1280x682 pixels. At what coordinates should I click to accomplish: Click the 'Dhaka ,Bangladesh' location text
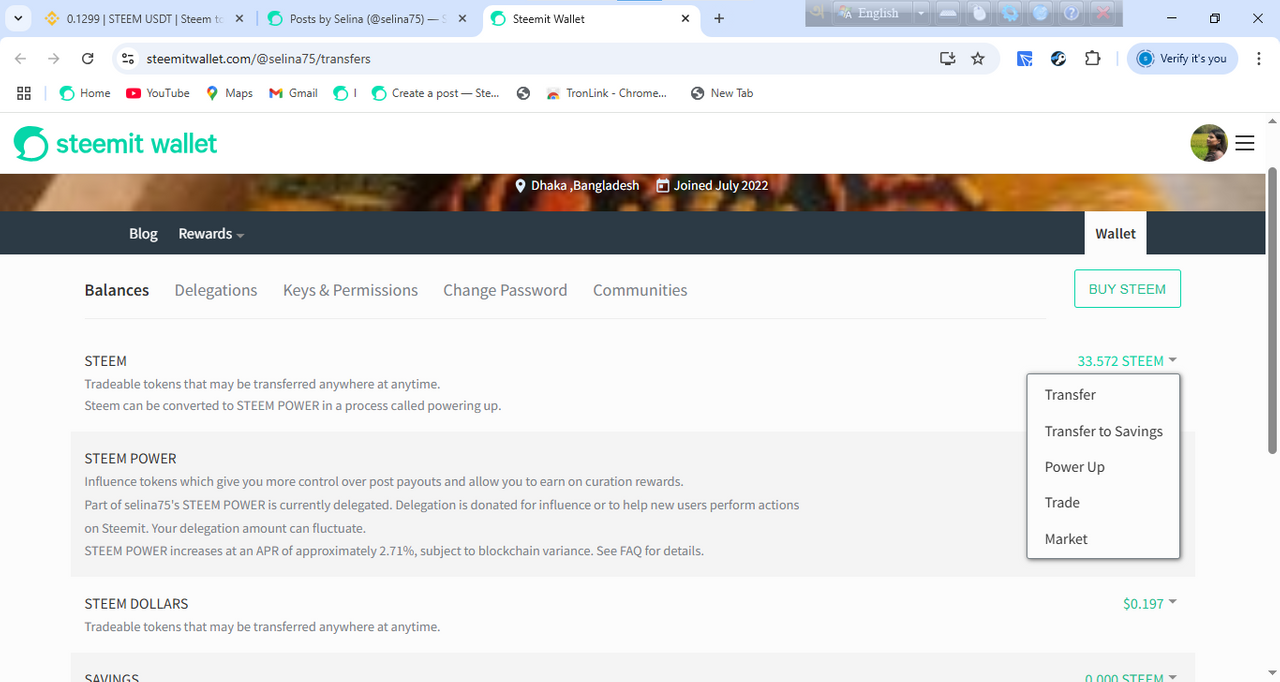pyautogui.click(x=585, y=185)
